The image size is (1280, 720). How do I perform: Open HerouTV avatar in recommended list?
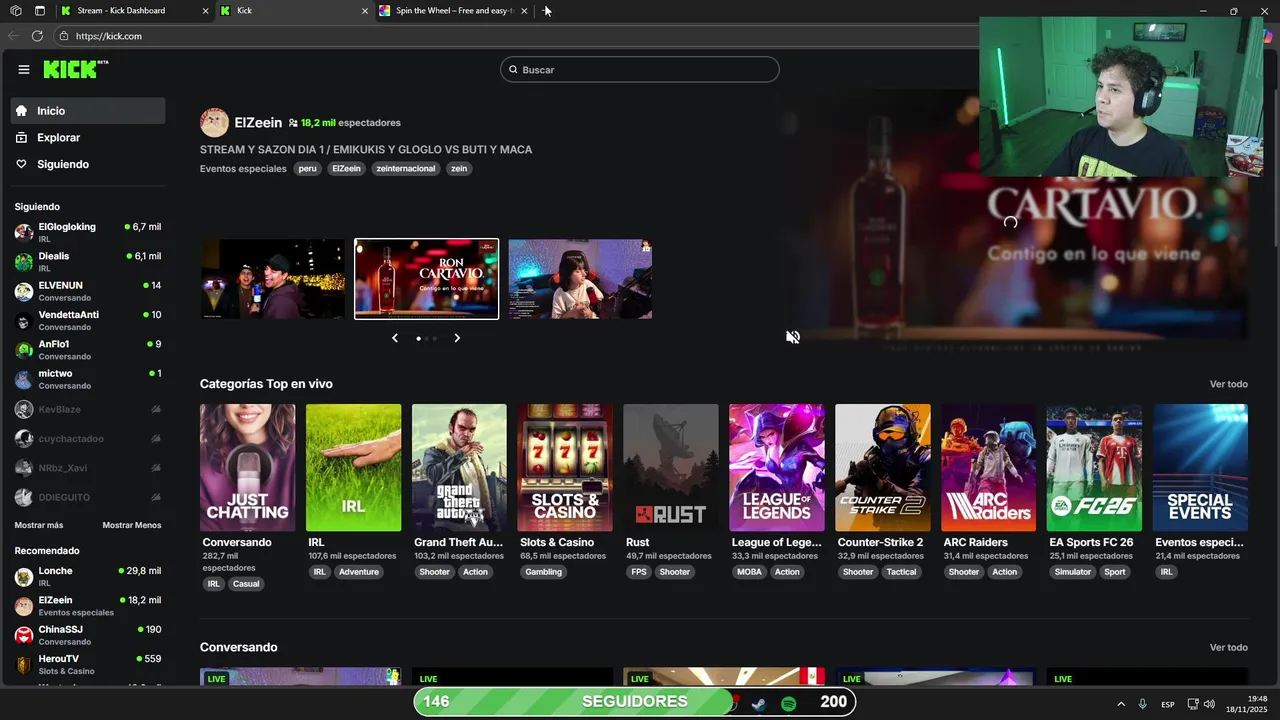pos(23,665)
